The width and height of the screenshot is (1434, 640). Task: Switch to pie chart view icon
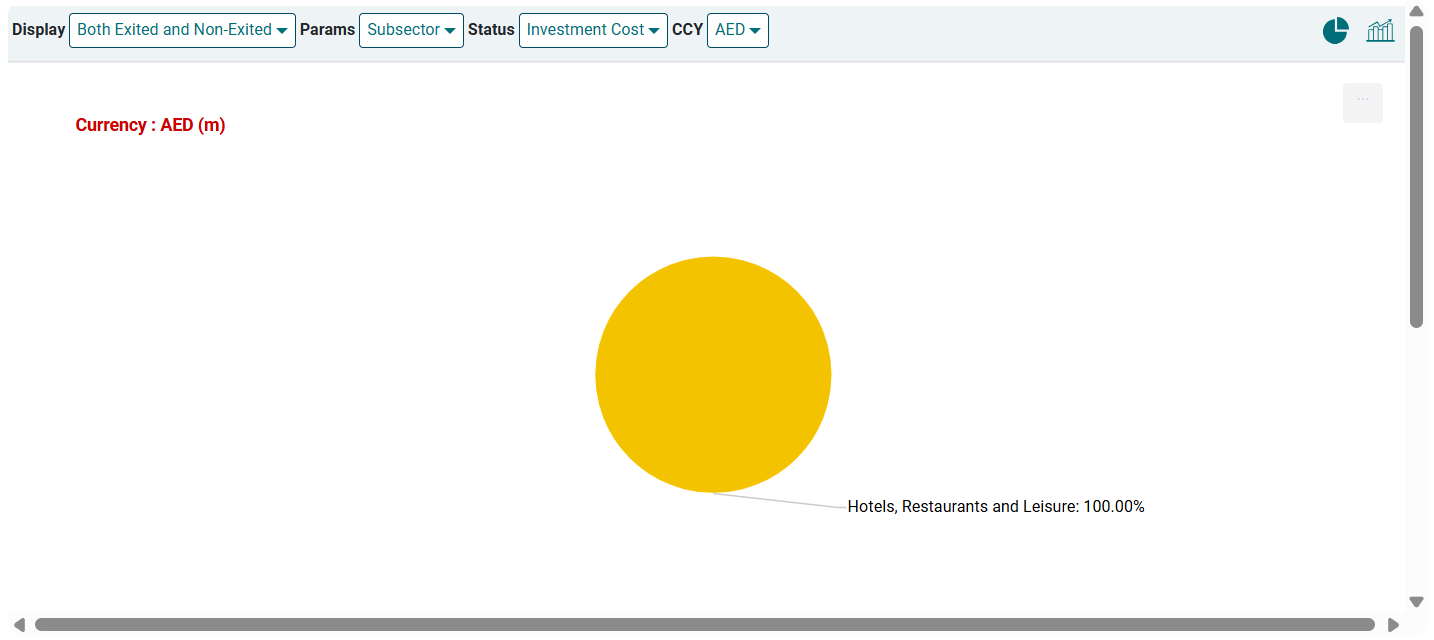pyautogui.click(x=1335, y=31)
